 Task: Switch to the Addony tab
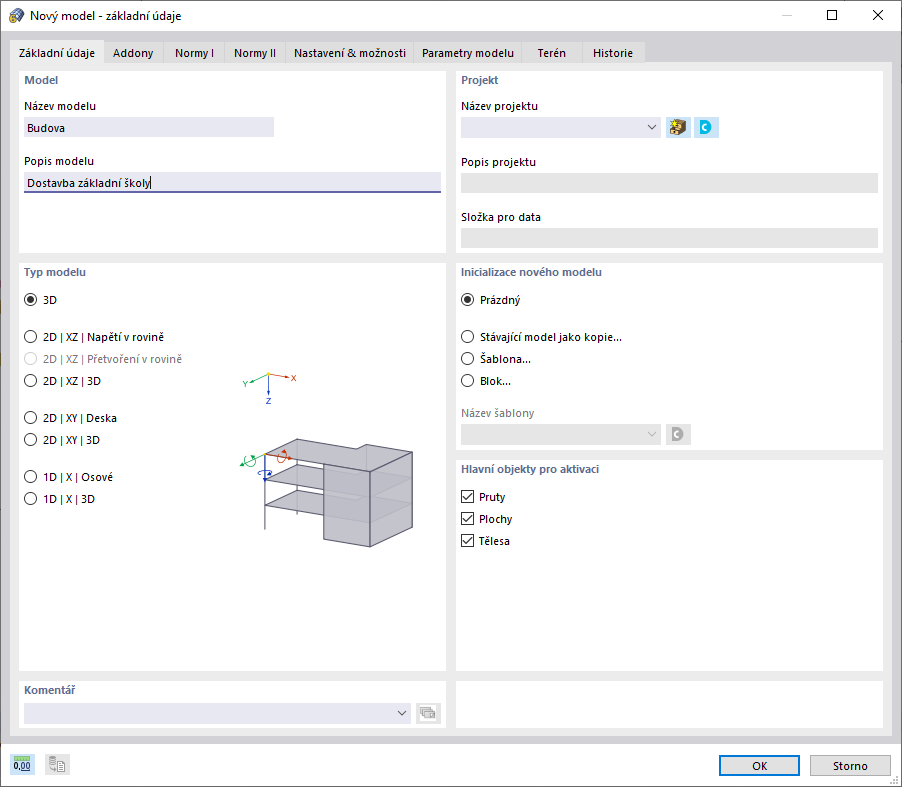133,53
